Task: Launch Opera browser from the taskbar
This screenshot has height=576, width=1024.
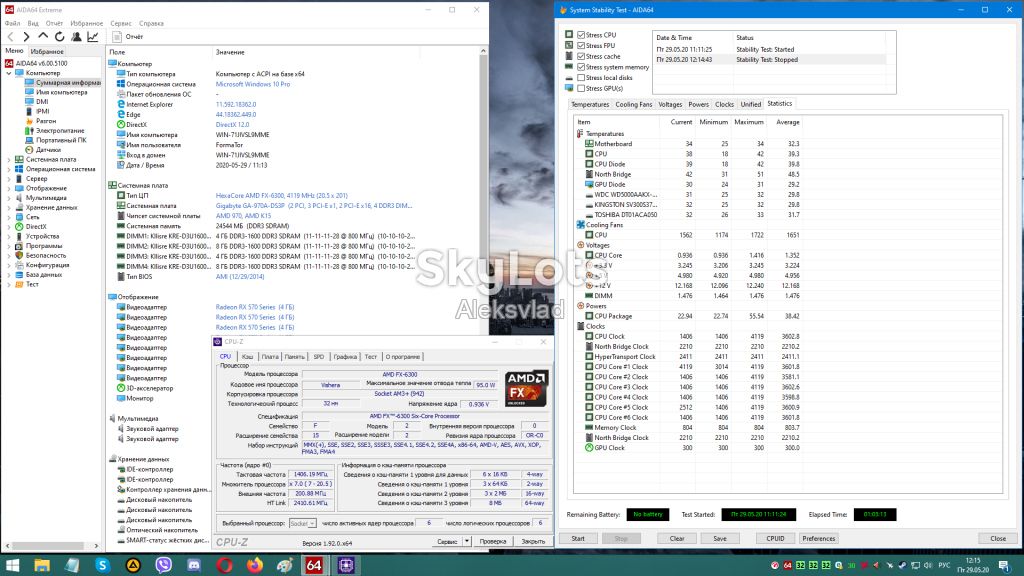Action: click(x=224, y=565)
